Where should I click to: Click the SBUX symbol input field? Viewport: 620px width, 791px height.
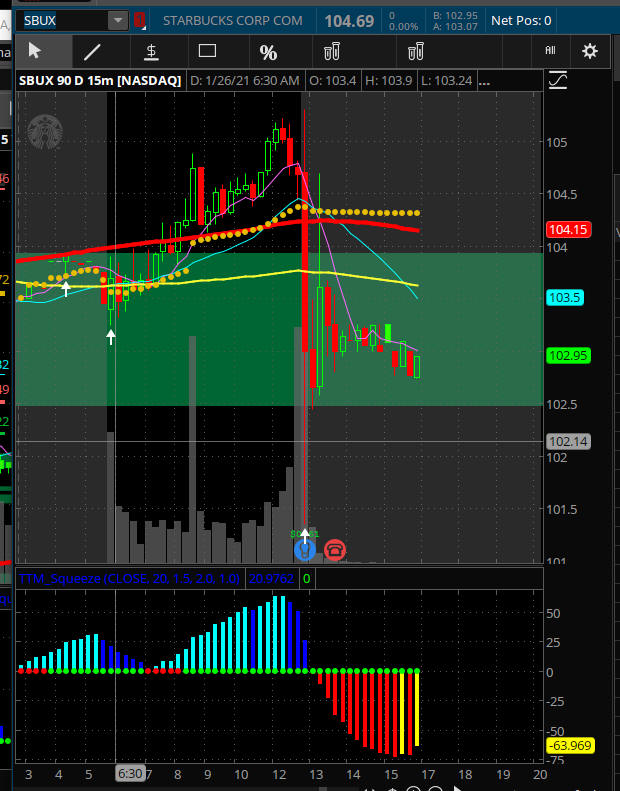click(x=60, y=20)
